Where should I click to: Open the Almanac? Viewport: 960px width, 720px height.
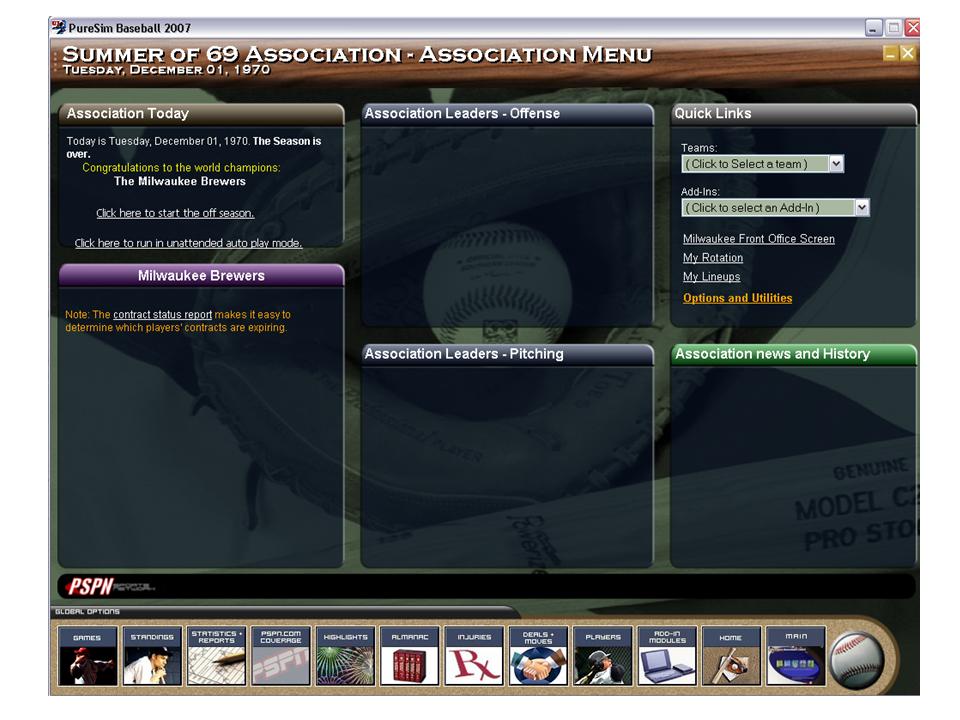pos(410,658)
